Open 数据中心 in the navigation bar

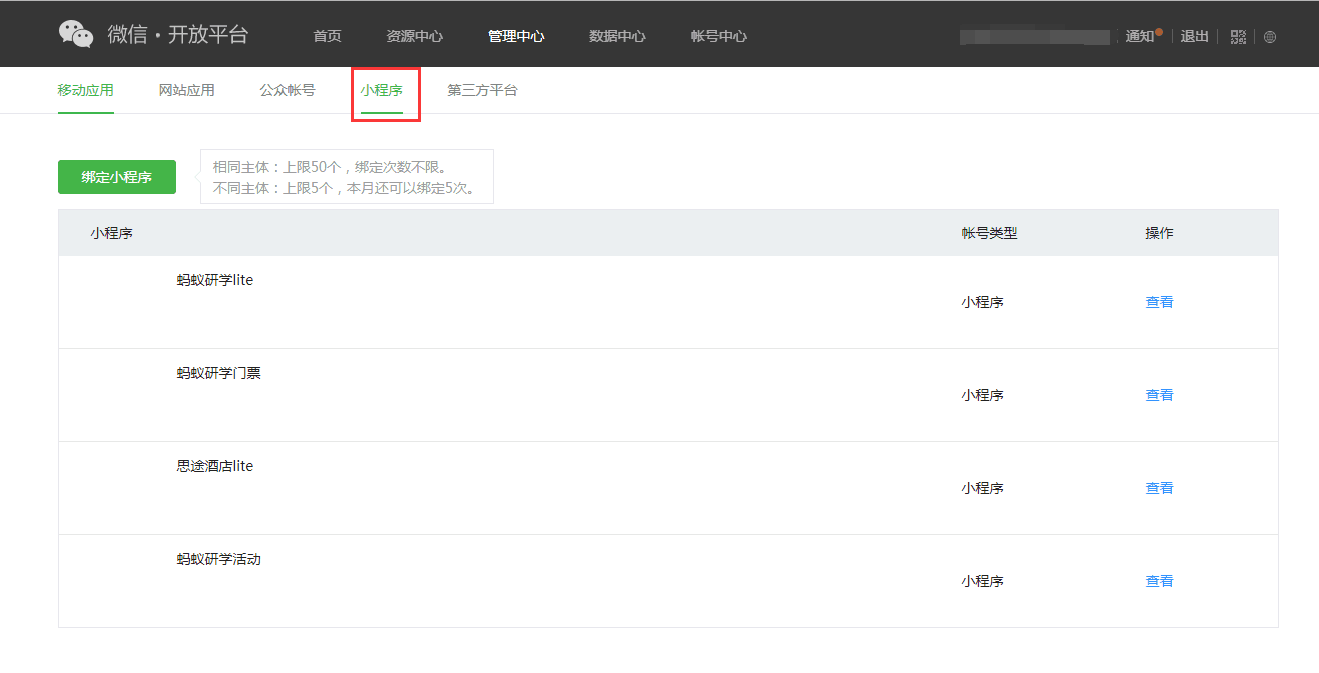617,36
